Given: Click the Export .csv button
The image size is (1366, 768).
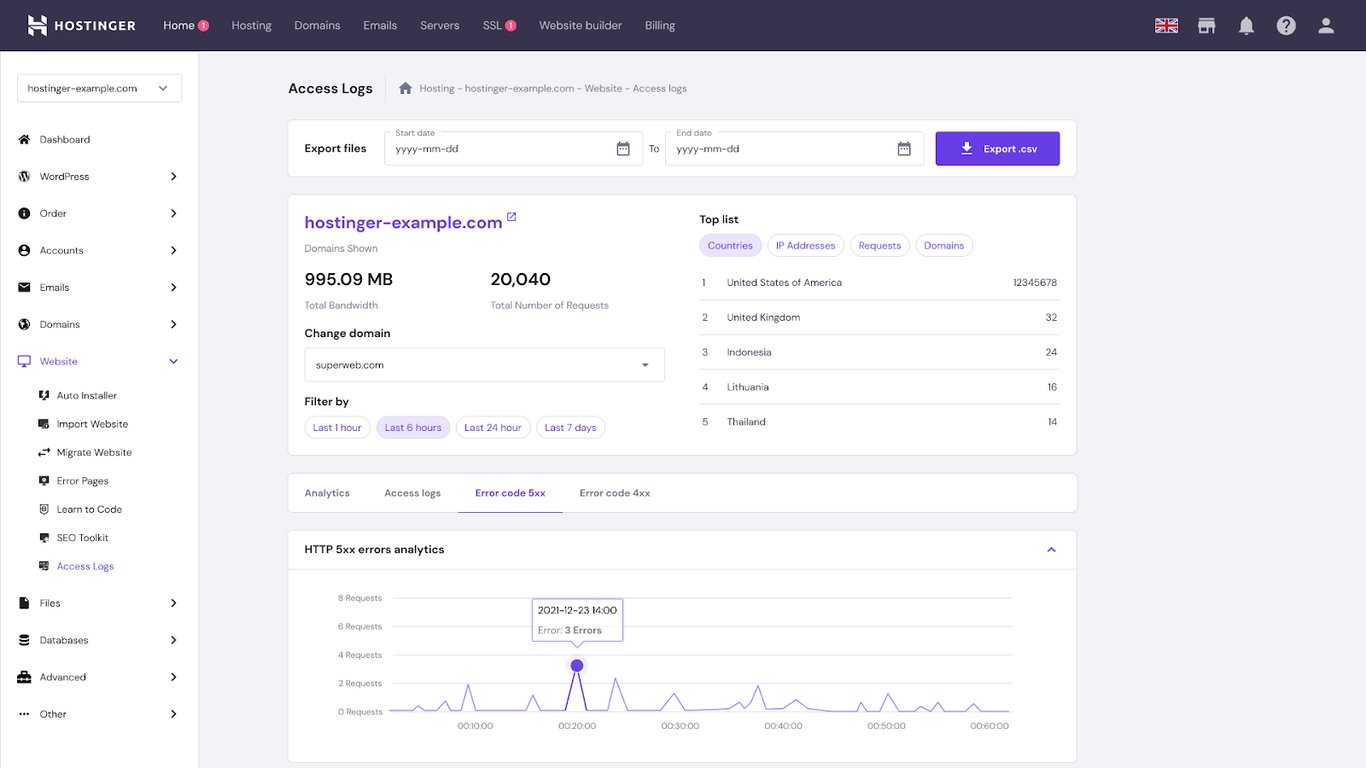Looking at the screenshot, I should point(997,147).
